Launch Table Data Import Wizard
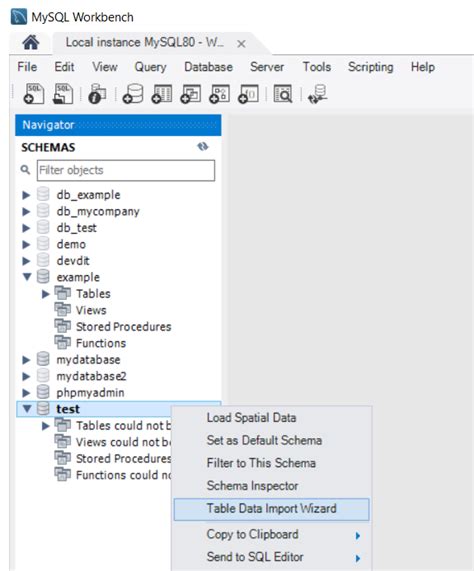 [x=272, y=509]
